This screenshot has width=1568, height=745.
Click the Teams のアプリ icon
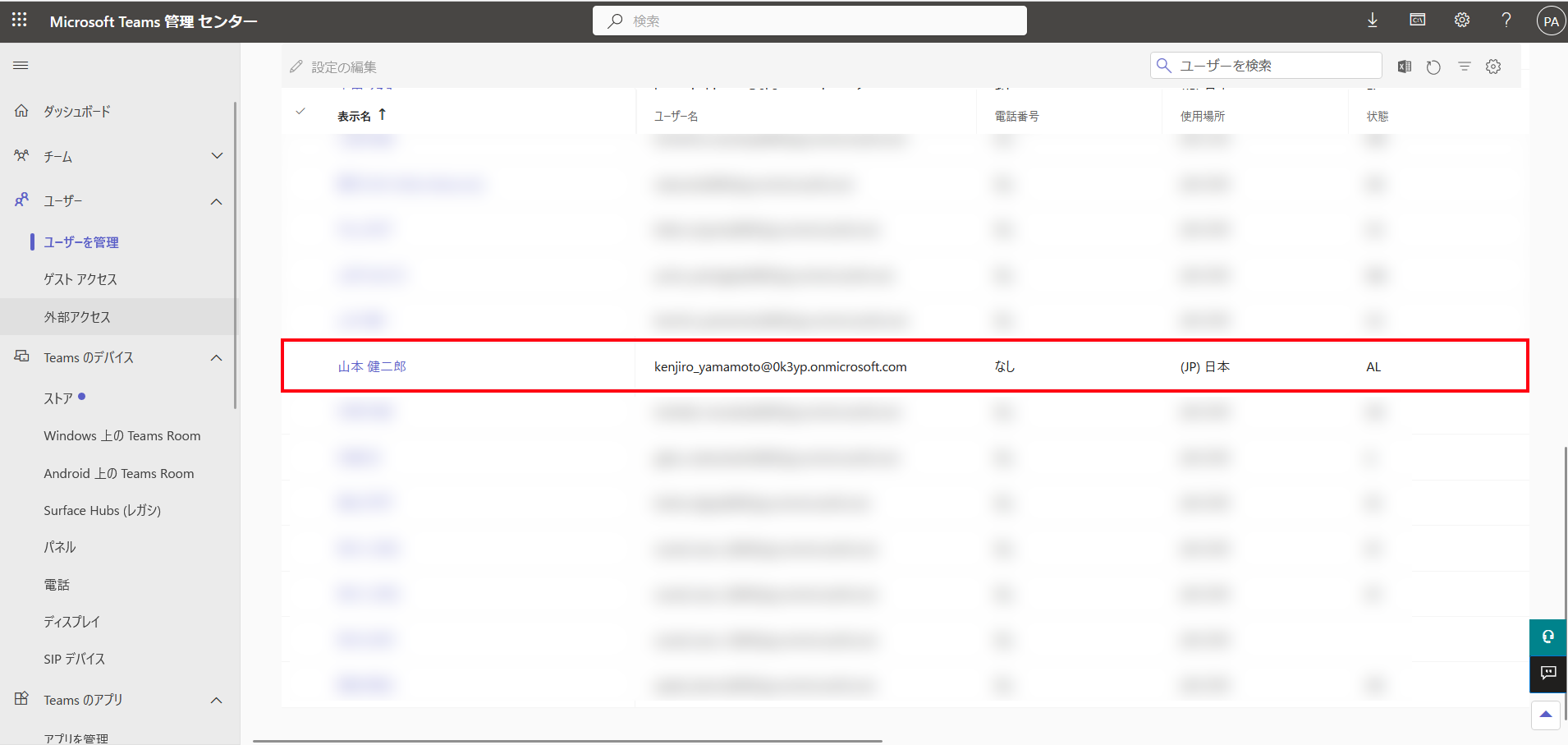[x=22, y=699]
